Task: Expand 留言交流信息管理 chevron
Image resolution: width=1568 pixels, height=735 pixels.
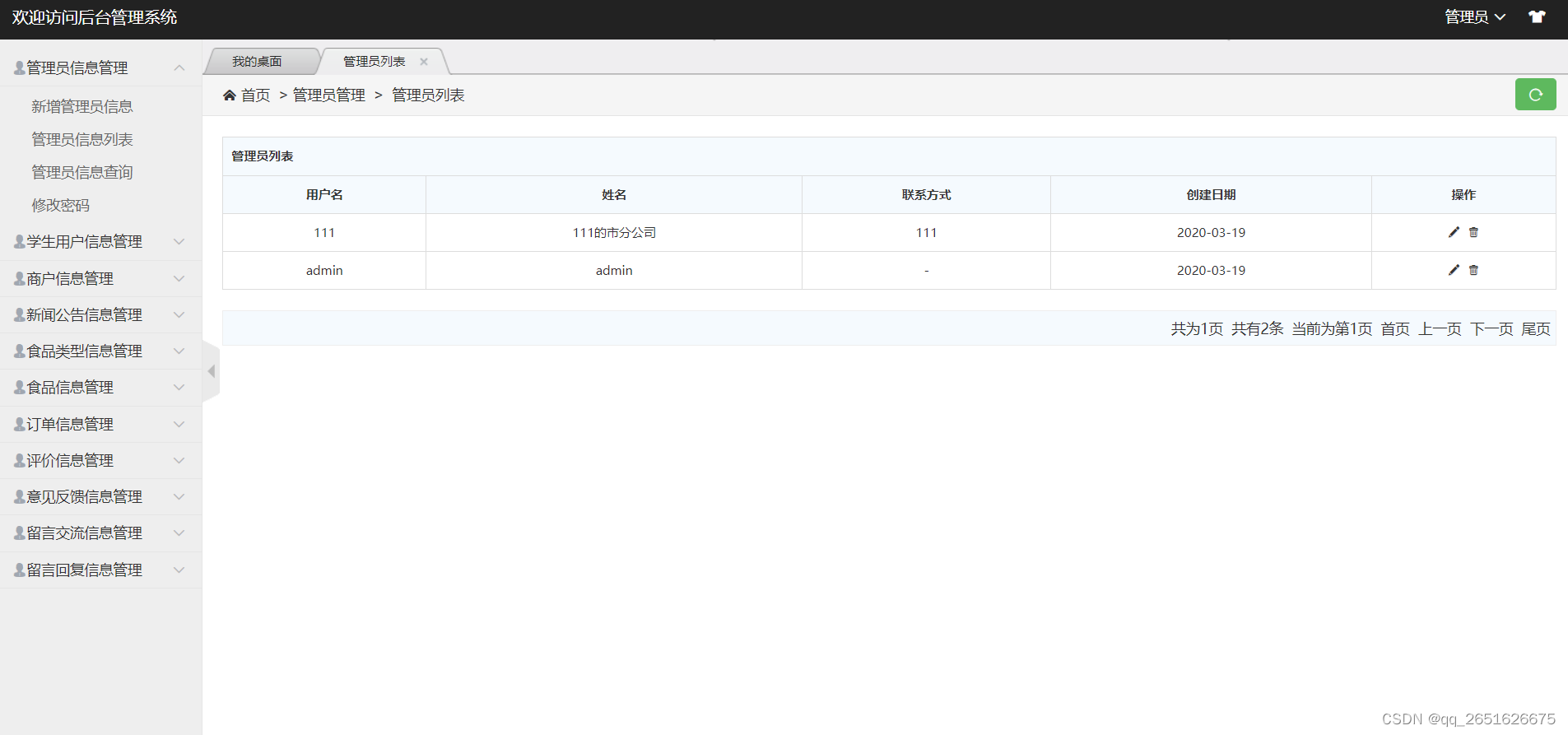Action: [x=179, y=533]
